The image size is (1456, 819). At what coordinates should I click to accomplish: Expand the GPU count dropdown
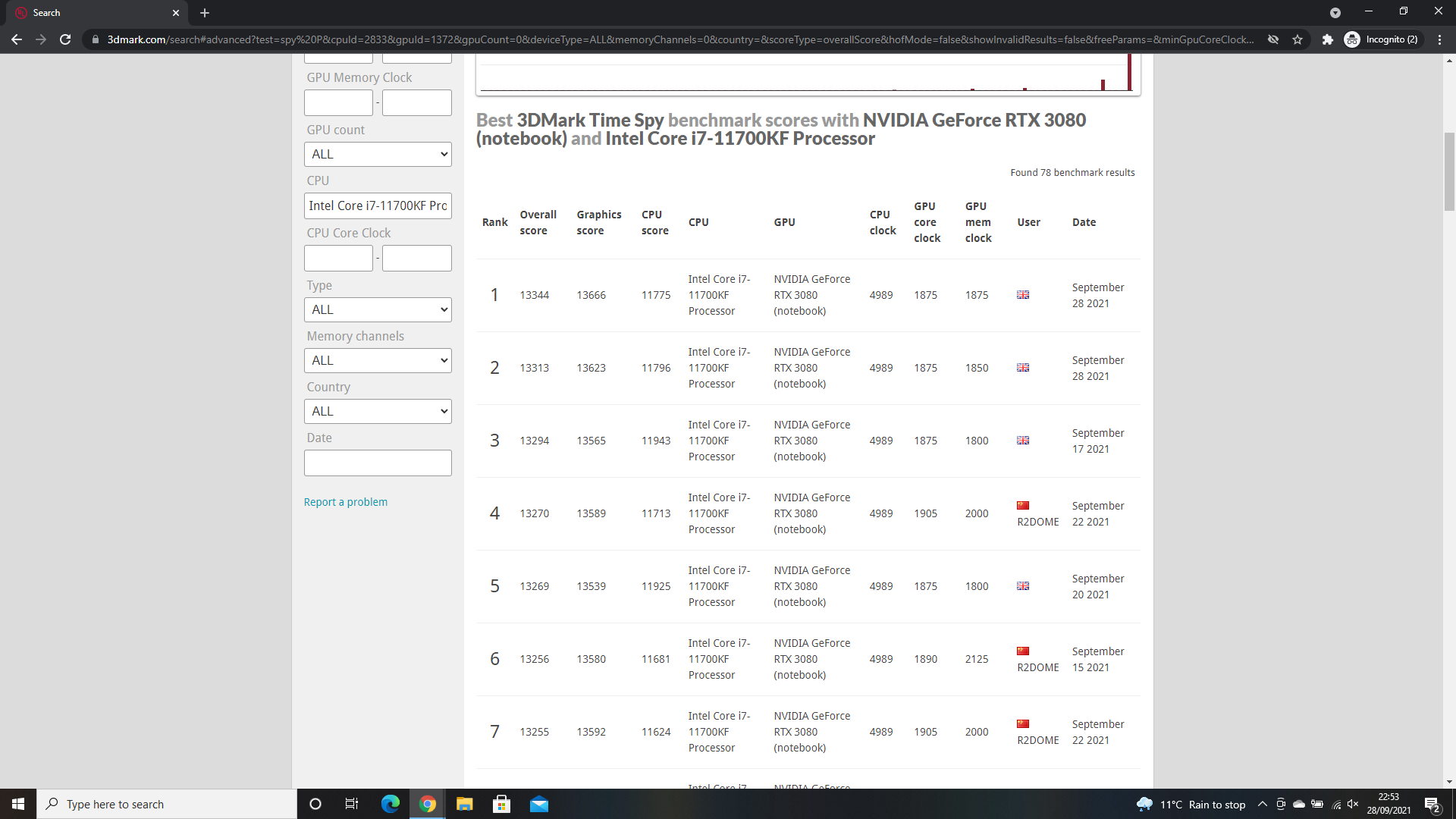[x=378, y=154]
